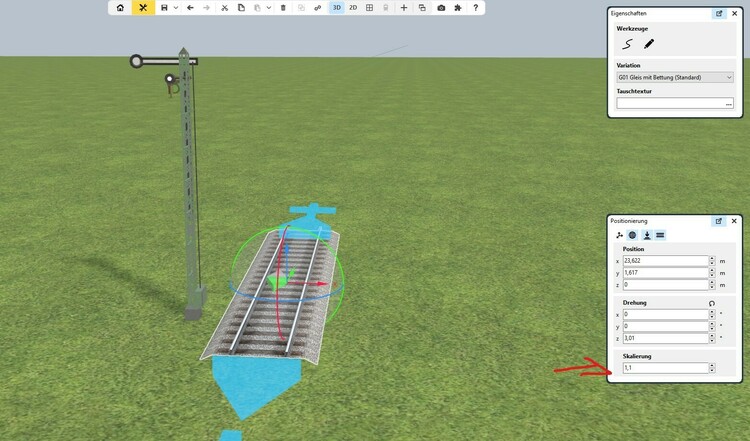Click the chain link icon in toolbar
Image resolution: width=750 pixels, height=441 pixels.
pos(318,8)
